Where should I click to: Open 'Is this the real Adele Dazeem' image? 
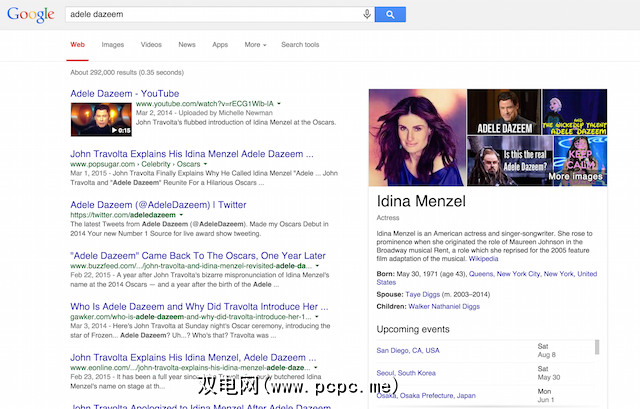coord(510,161)
